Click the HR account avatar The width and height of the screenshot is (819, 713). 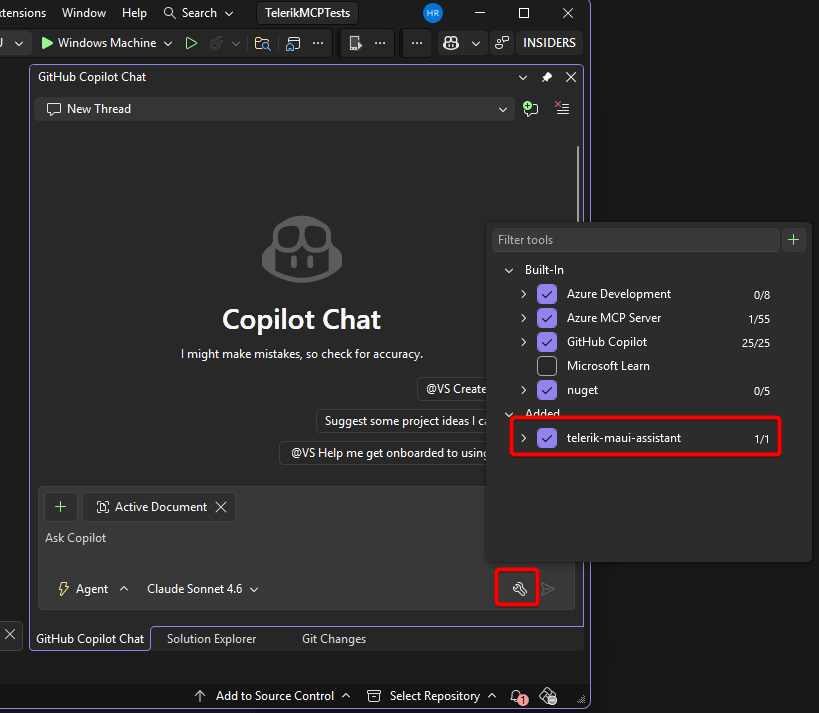(x=432, y=13)
